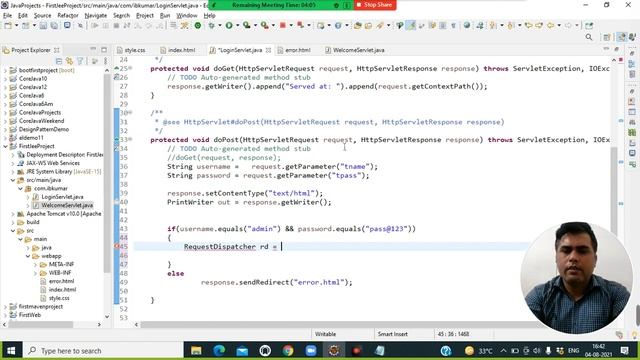Click the Project Explorer horizontal scrollbar
Screen dimensions: 640x360
(41, 324)
